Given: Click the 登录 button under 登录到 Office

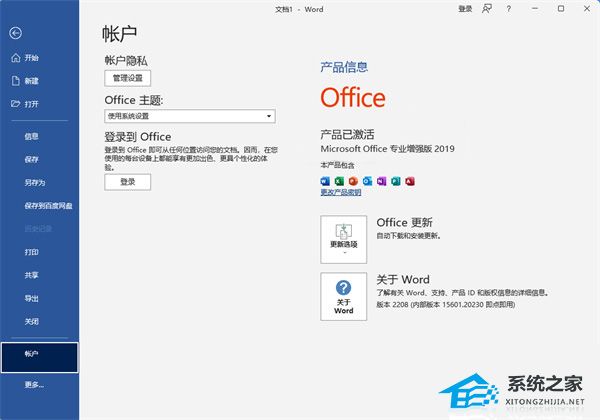Looking at the screenshot, I should pyautogui.click(x=127, y=182).
